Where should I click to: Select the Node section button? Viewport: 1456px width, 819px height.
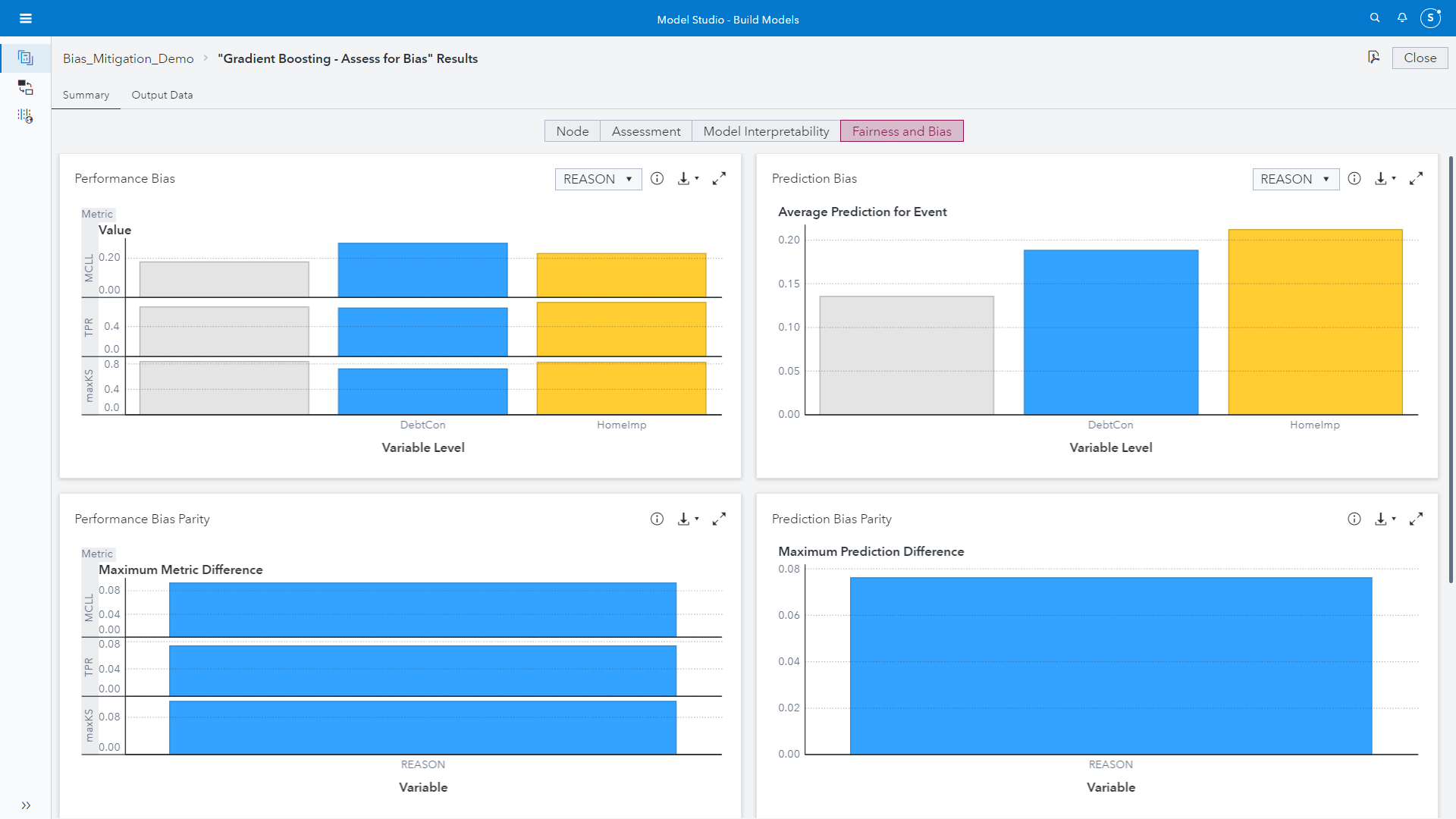pos(573,131)
